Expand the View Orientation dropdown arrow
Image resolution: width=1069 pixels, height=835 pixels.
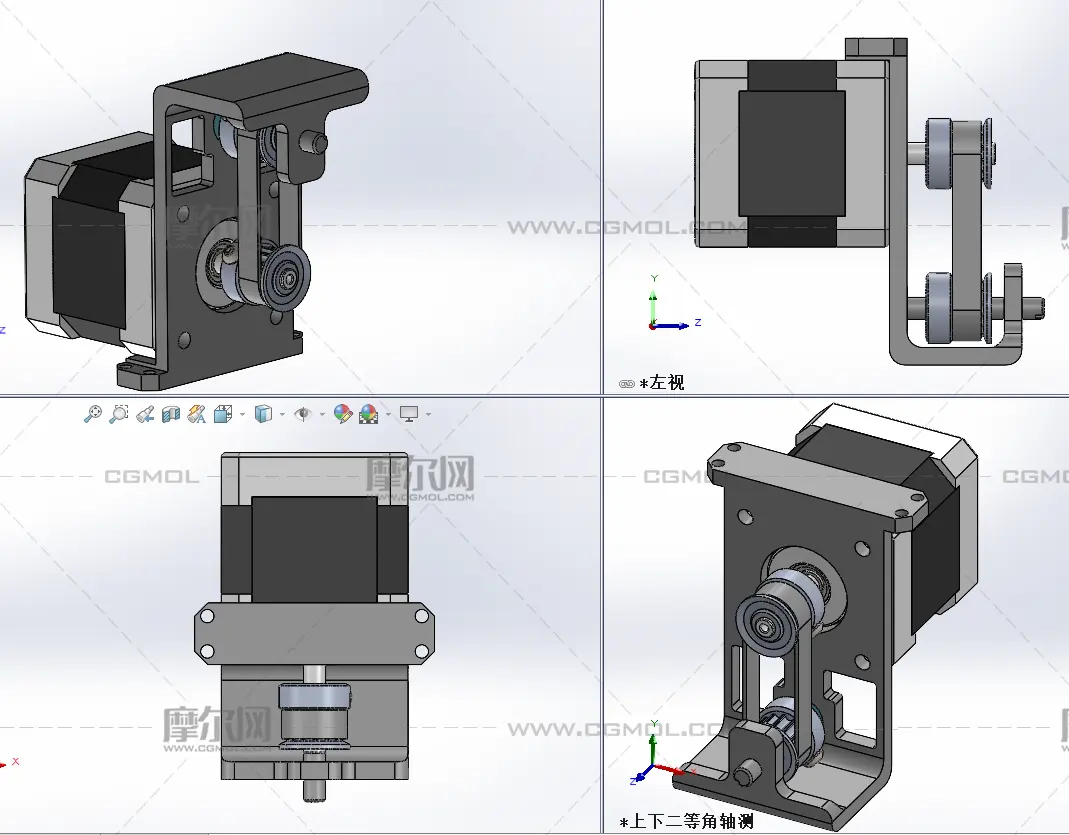click(x=241, y=414)
